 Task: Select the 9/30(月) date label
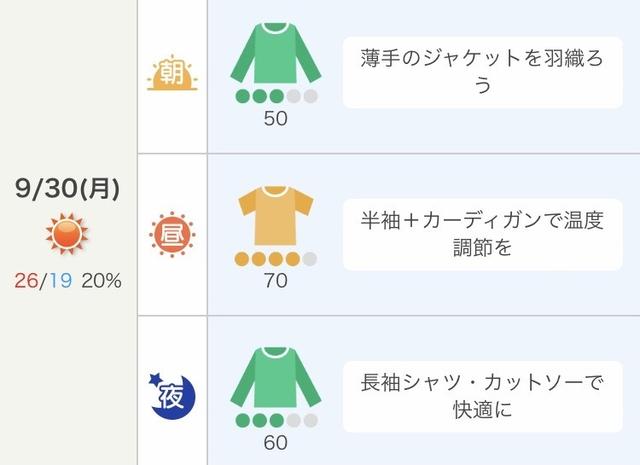click(68, 189)
